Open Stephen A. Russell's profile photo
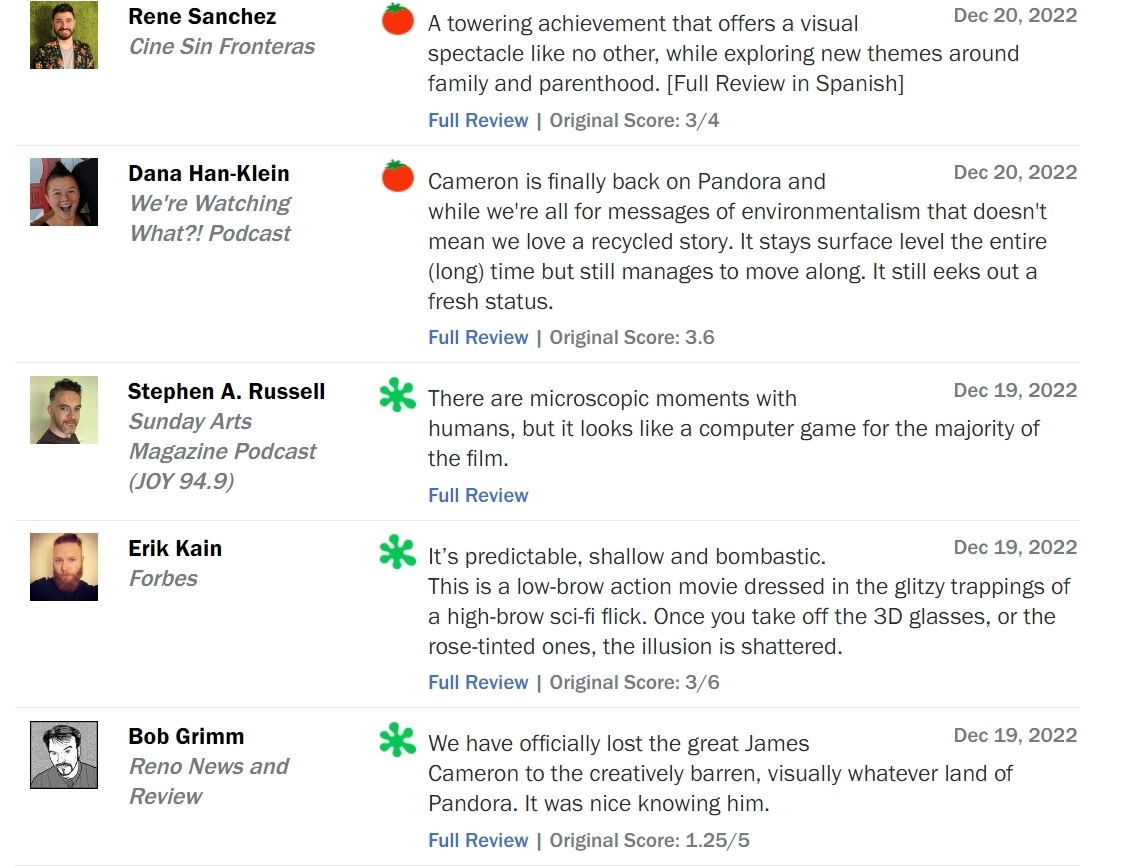 coord(64,410)
